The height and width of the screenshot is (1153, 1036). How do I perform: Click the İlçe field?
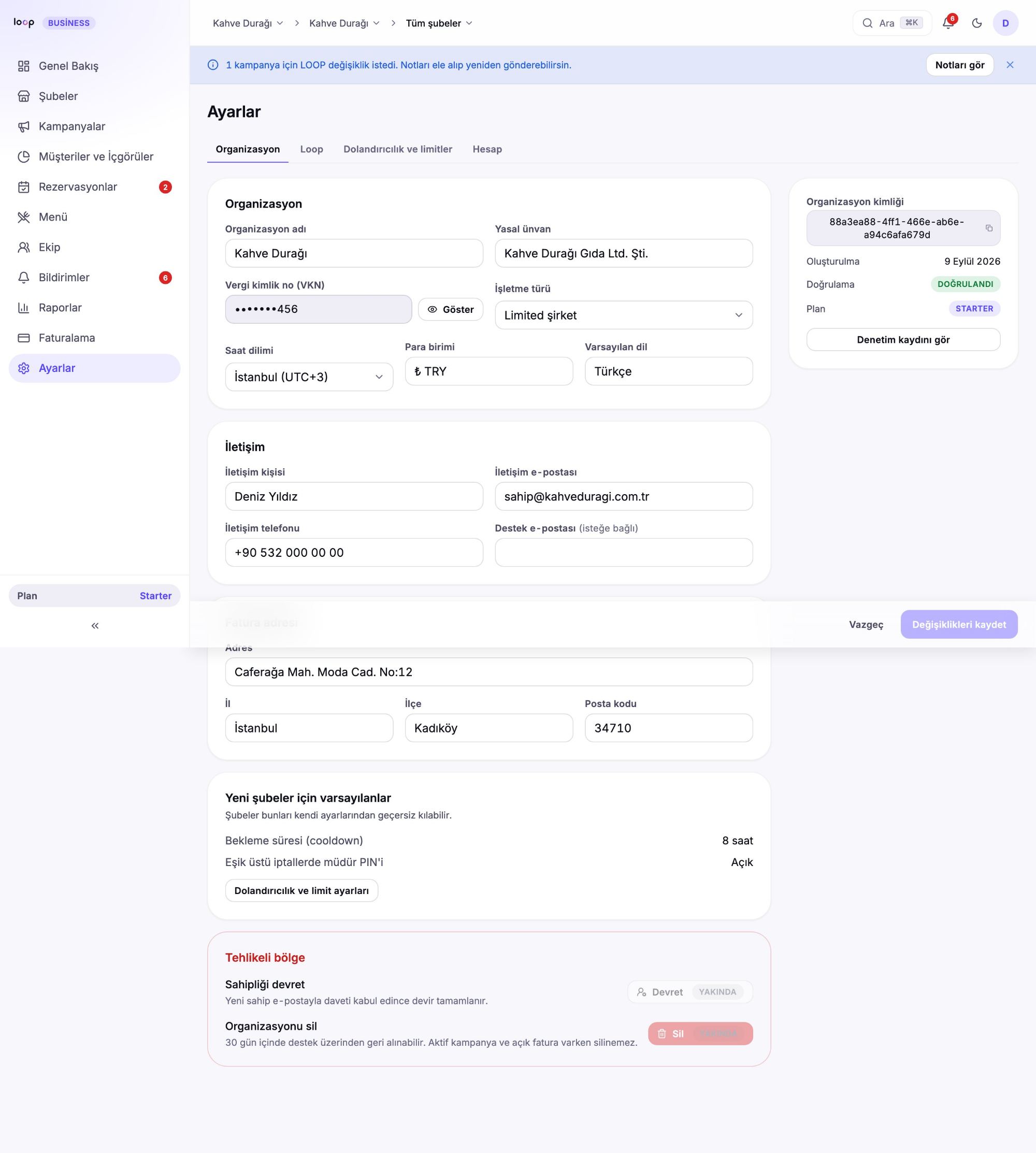(x=489, y=728)
